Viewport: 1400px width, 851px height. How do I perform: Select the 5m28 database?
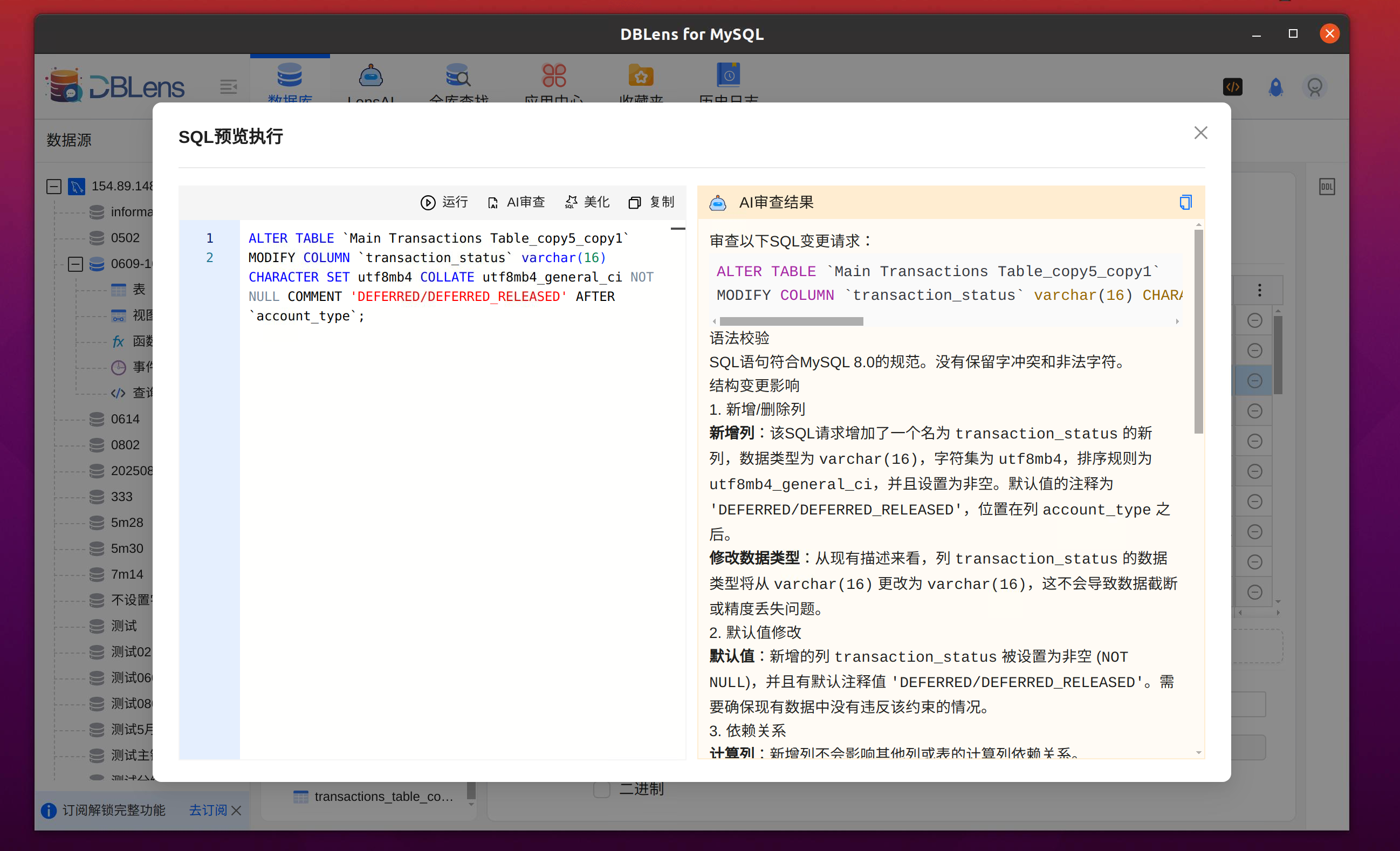pos(117,523)
